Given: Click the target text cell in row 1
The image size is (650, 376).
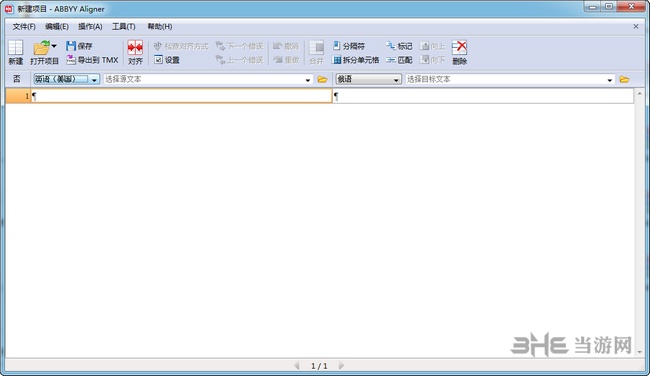Looking at the screenshot, I should (483, 96).
